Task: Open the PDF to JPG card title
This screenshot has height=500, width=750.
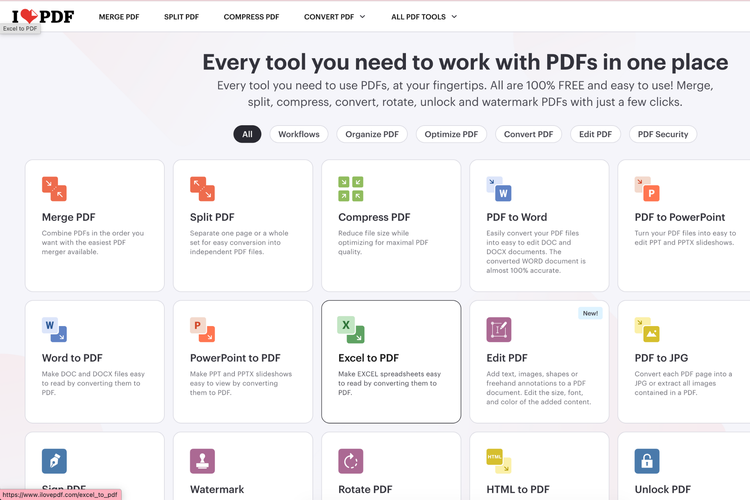Action: 661,358
